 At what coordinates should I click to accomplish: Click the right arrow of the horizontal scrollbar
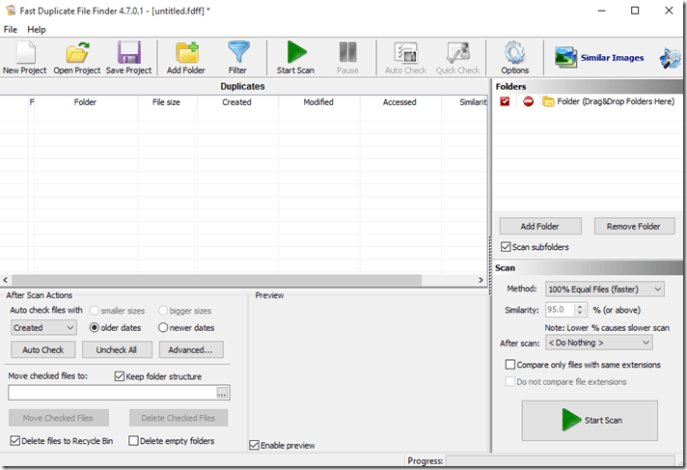481,280
